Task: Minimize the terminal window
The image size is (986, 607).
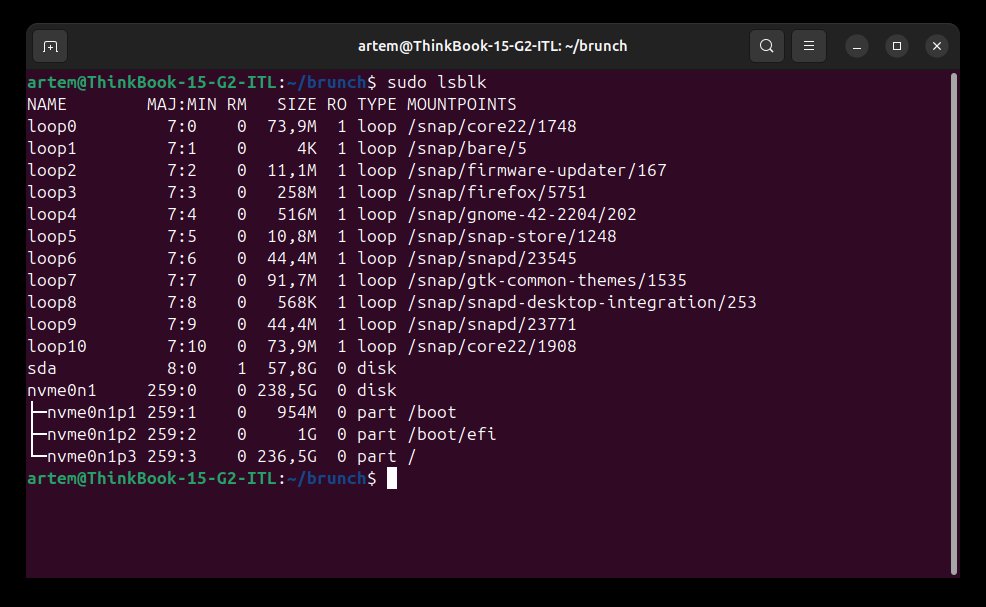Action: pyautogui.click(x=858, y=46)
